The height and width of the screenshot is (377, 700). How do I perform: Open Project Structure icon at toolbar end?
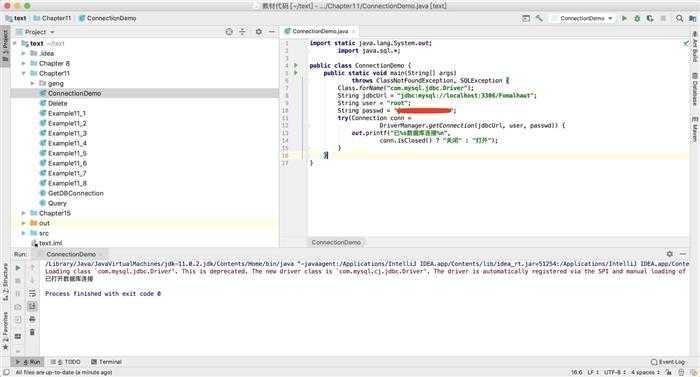pyautogui.click(x=692, y=18)
